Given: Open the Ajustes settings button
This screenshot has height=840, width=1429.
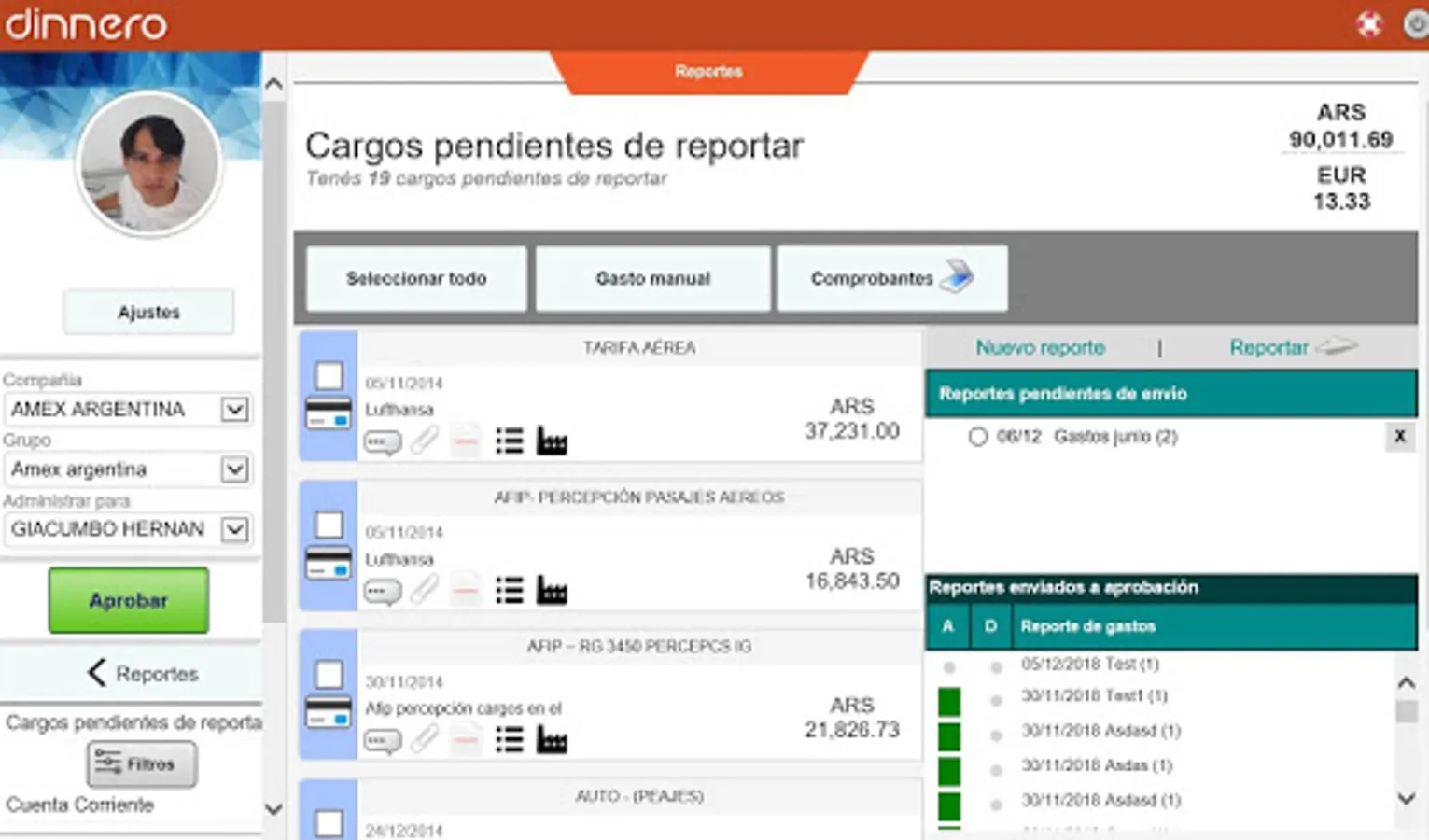Looking at the screenshot, I should point(148,313).
